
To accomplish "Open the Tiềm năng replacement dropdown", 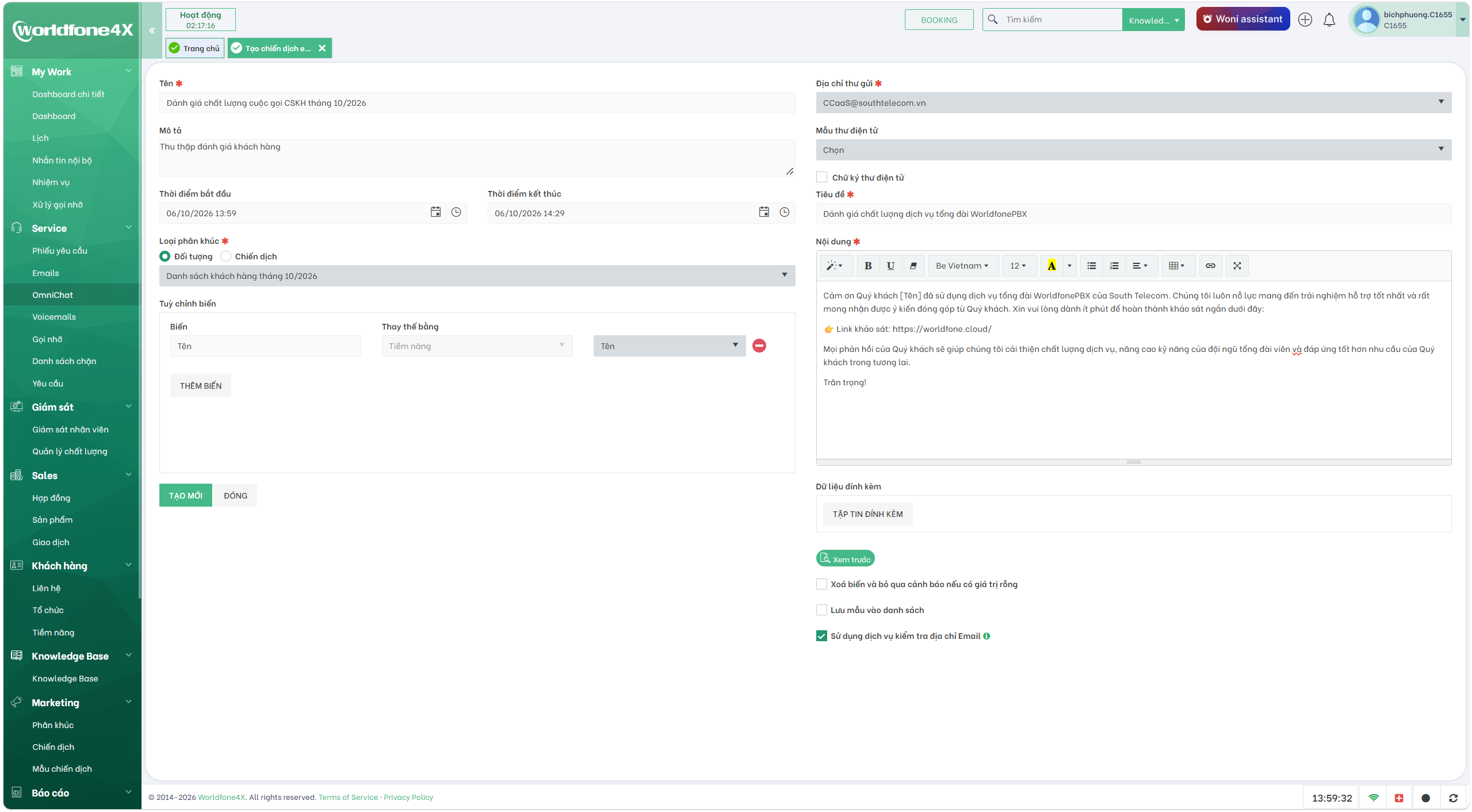I will 477,346.
